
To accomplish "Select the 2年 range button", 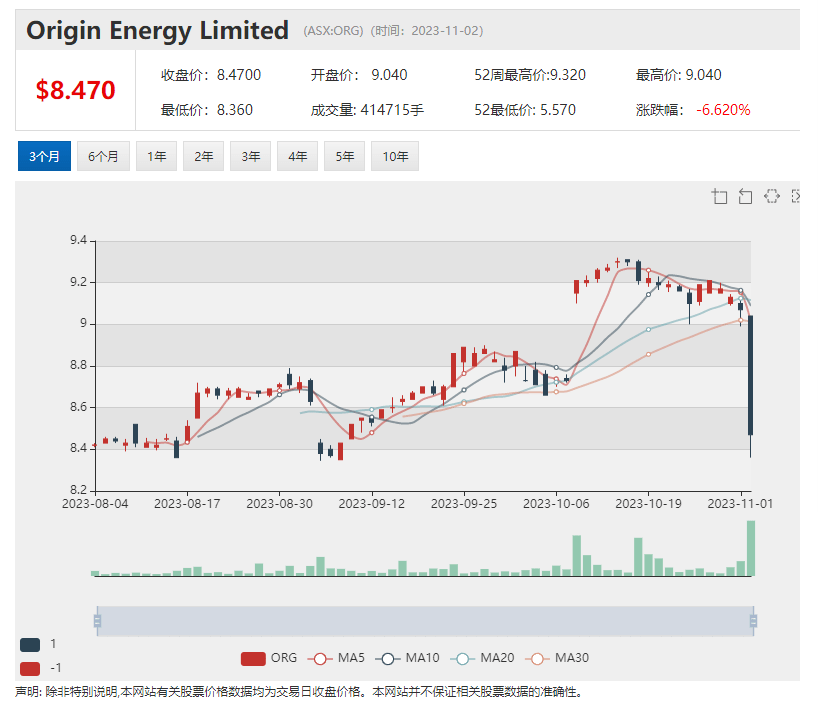I will (204, 156).
